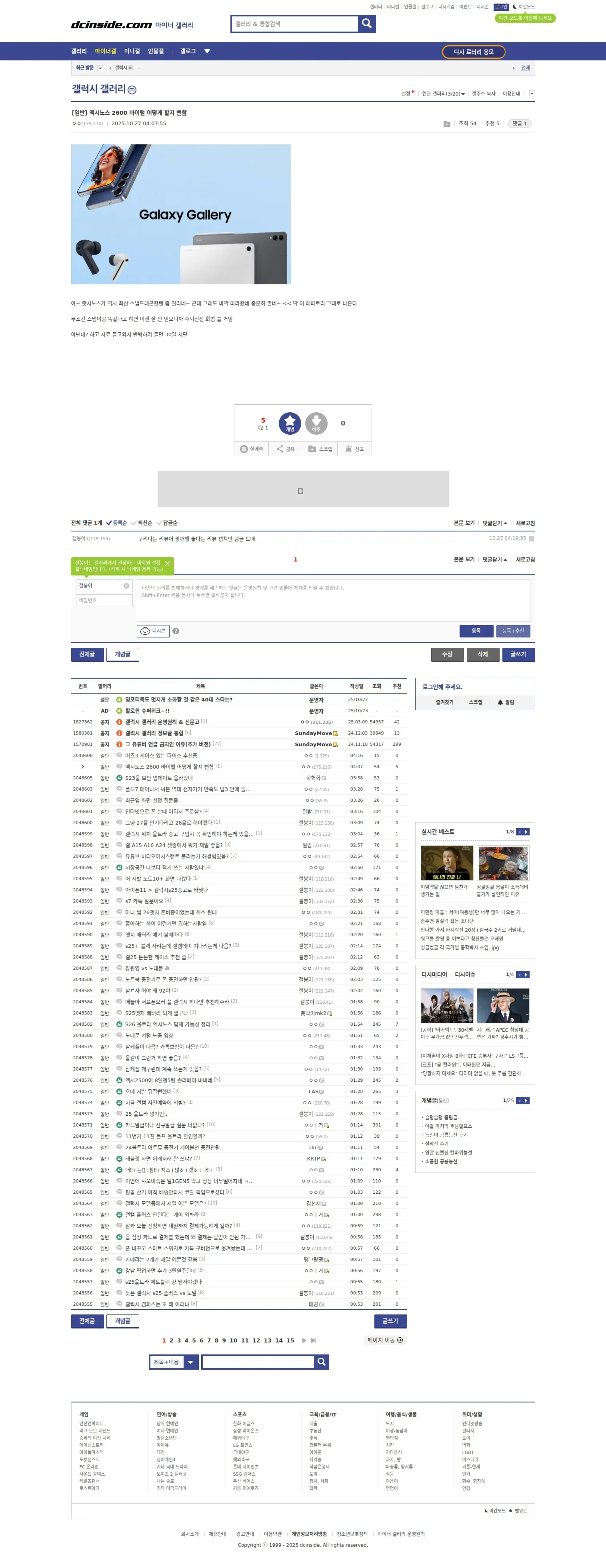
Task: Switch to upper 개념글 tab above list
Action: pos(122,654)
